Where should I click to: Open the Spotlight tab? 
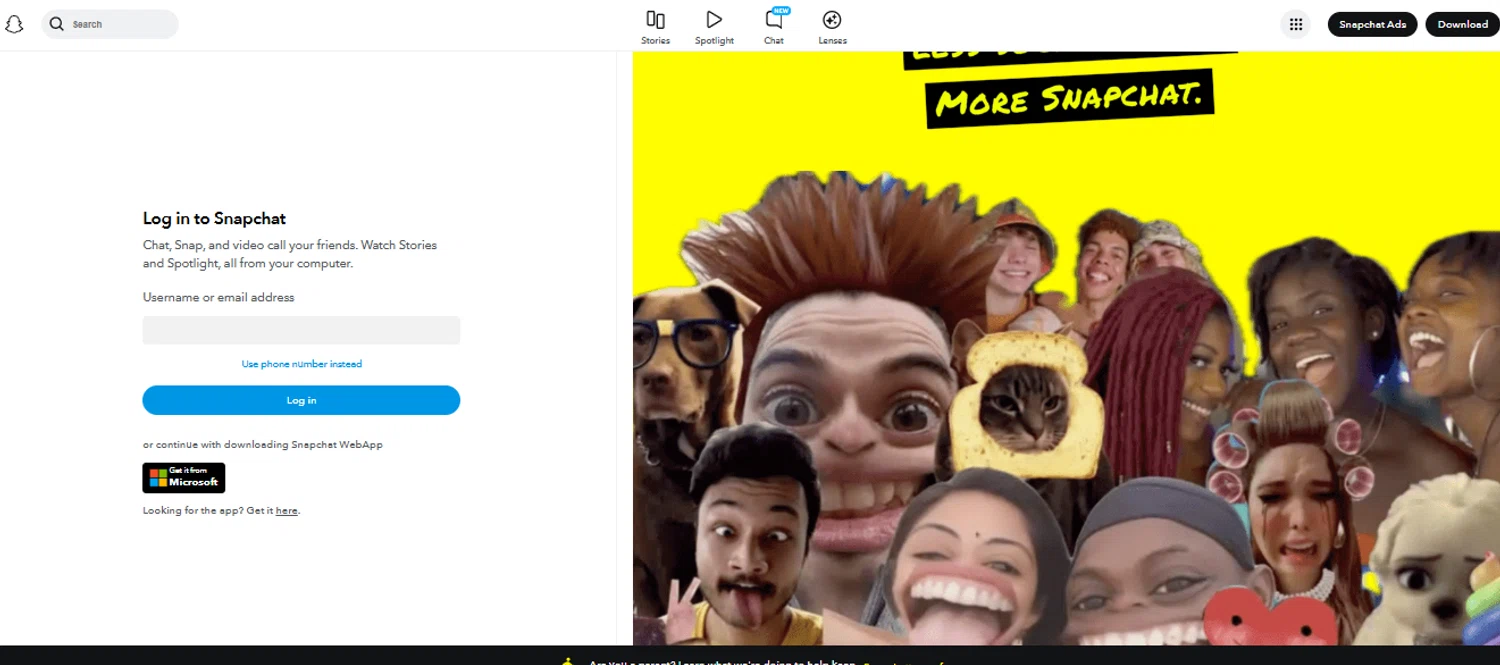[x=714, y=27]
